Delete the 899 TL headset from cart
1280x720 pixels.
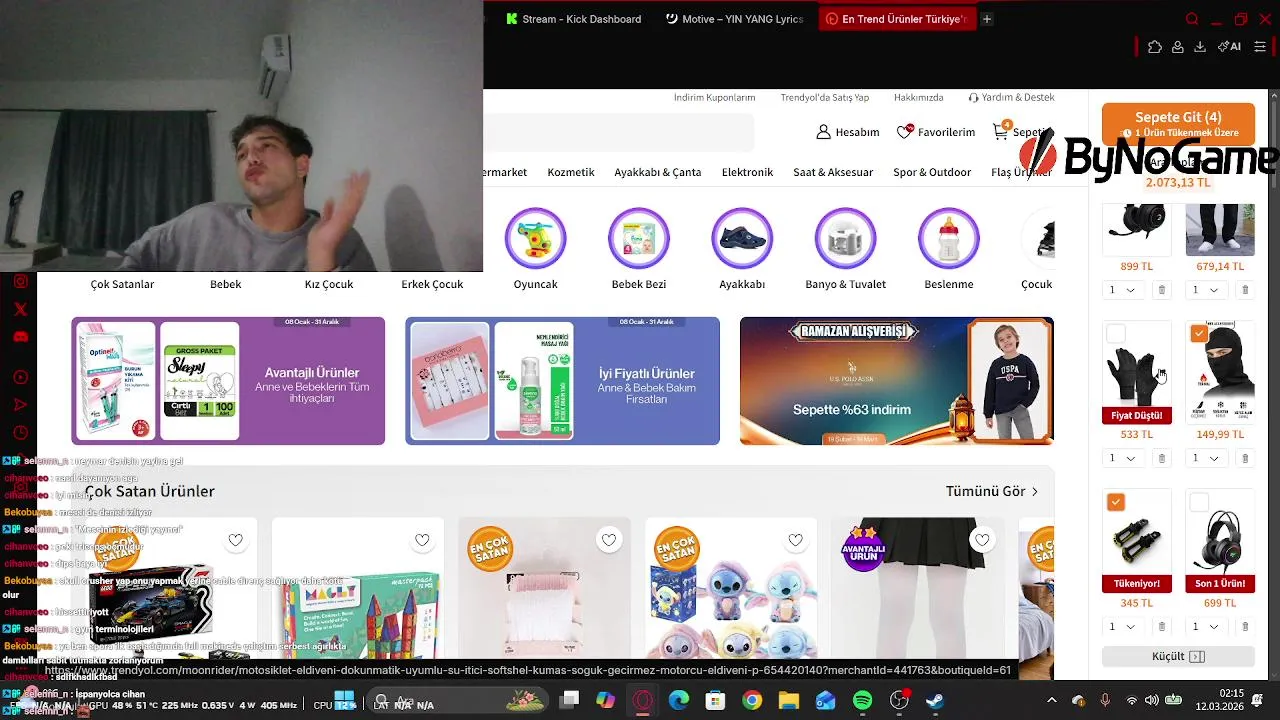pyautogui.click(x=1161, y=290)
